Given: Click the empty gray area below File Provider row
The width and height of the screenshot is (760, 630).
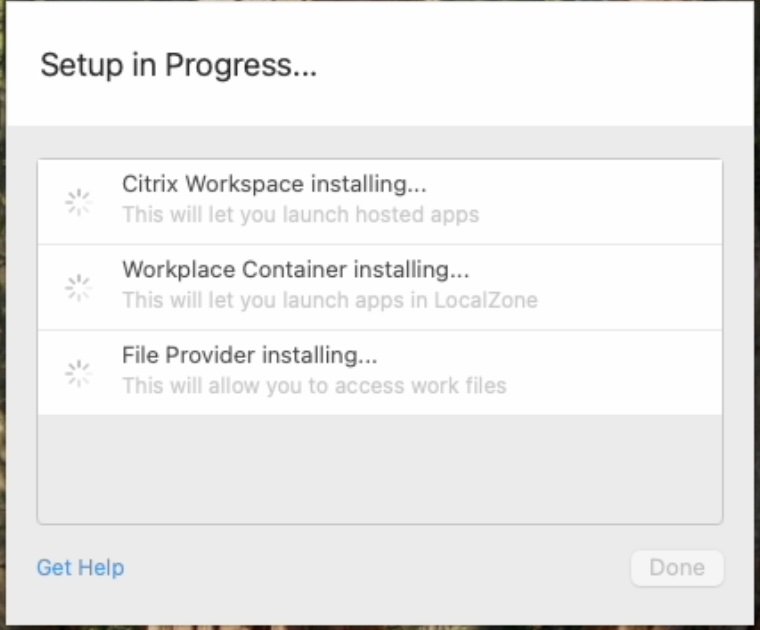Looking at the screenshot, I should [x=380, y=468].
